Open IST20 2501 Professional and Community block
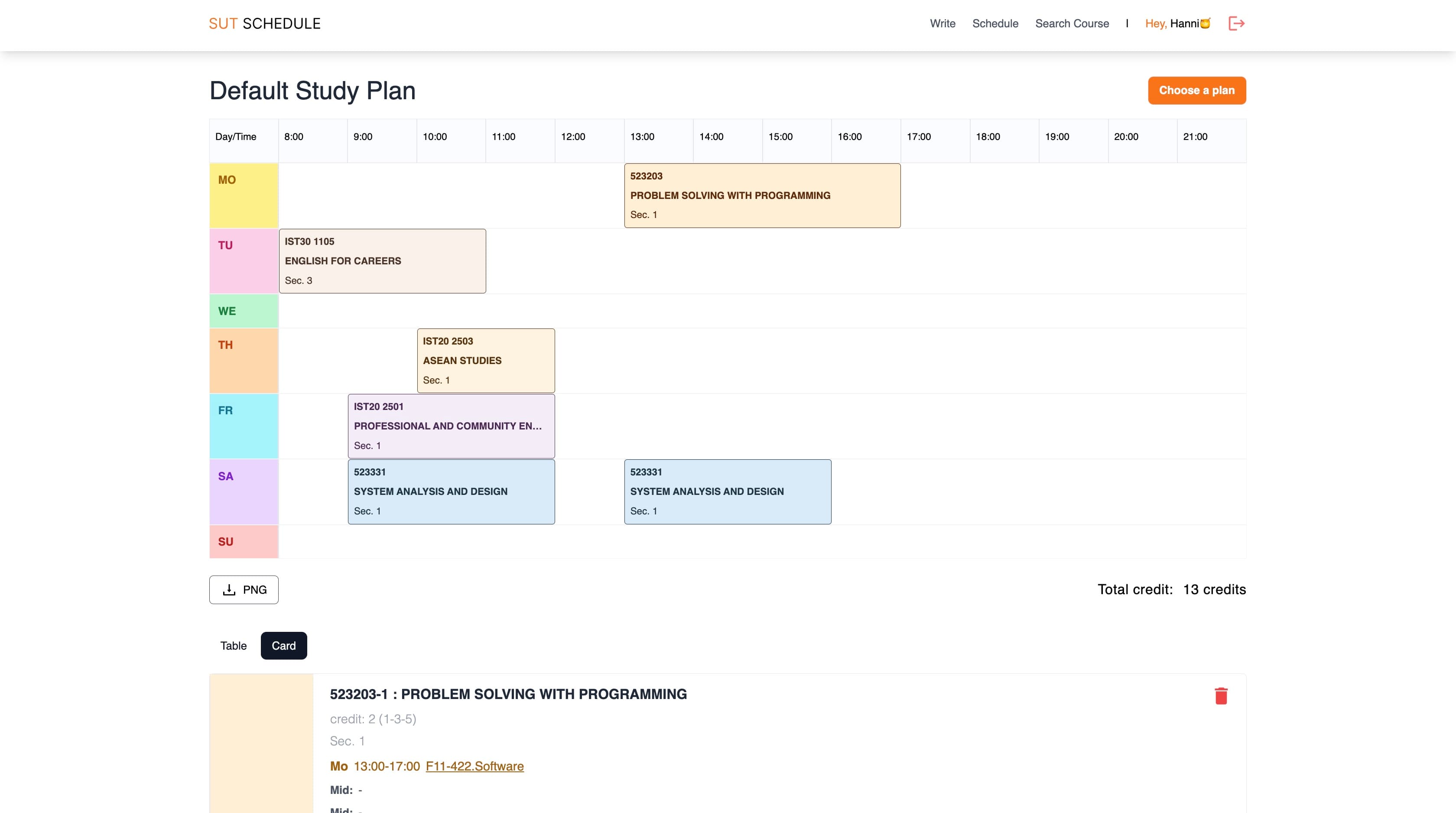Viewport: 1456px width, 813px height. click(x=451, y=426)
